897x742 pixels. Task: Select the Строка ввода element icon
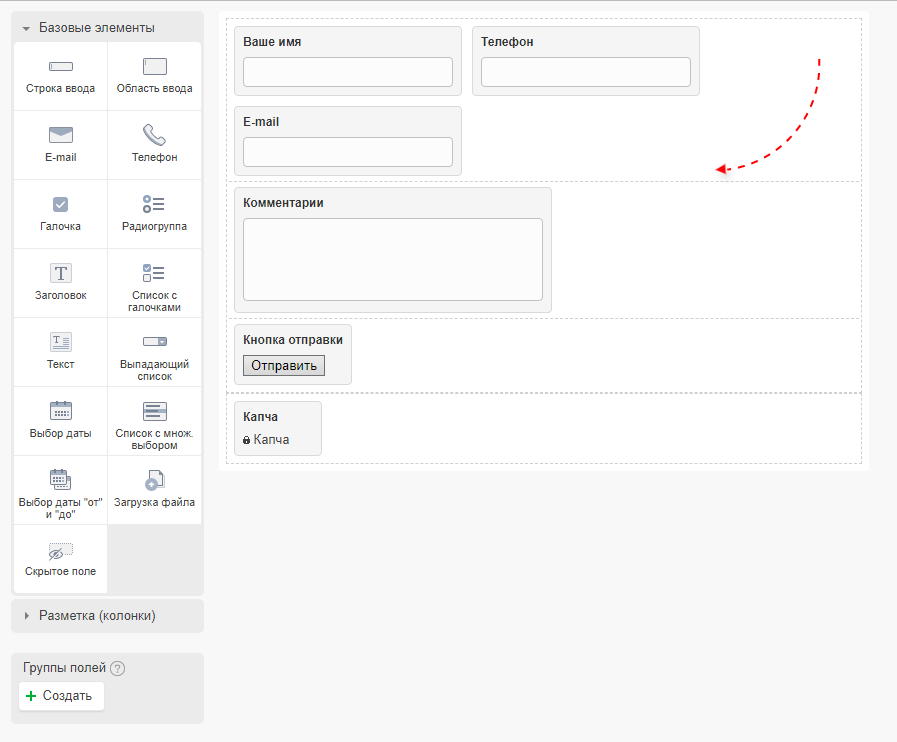[61, 67]
